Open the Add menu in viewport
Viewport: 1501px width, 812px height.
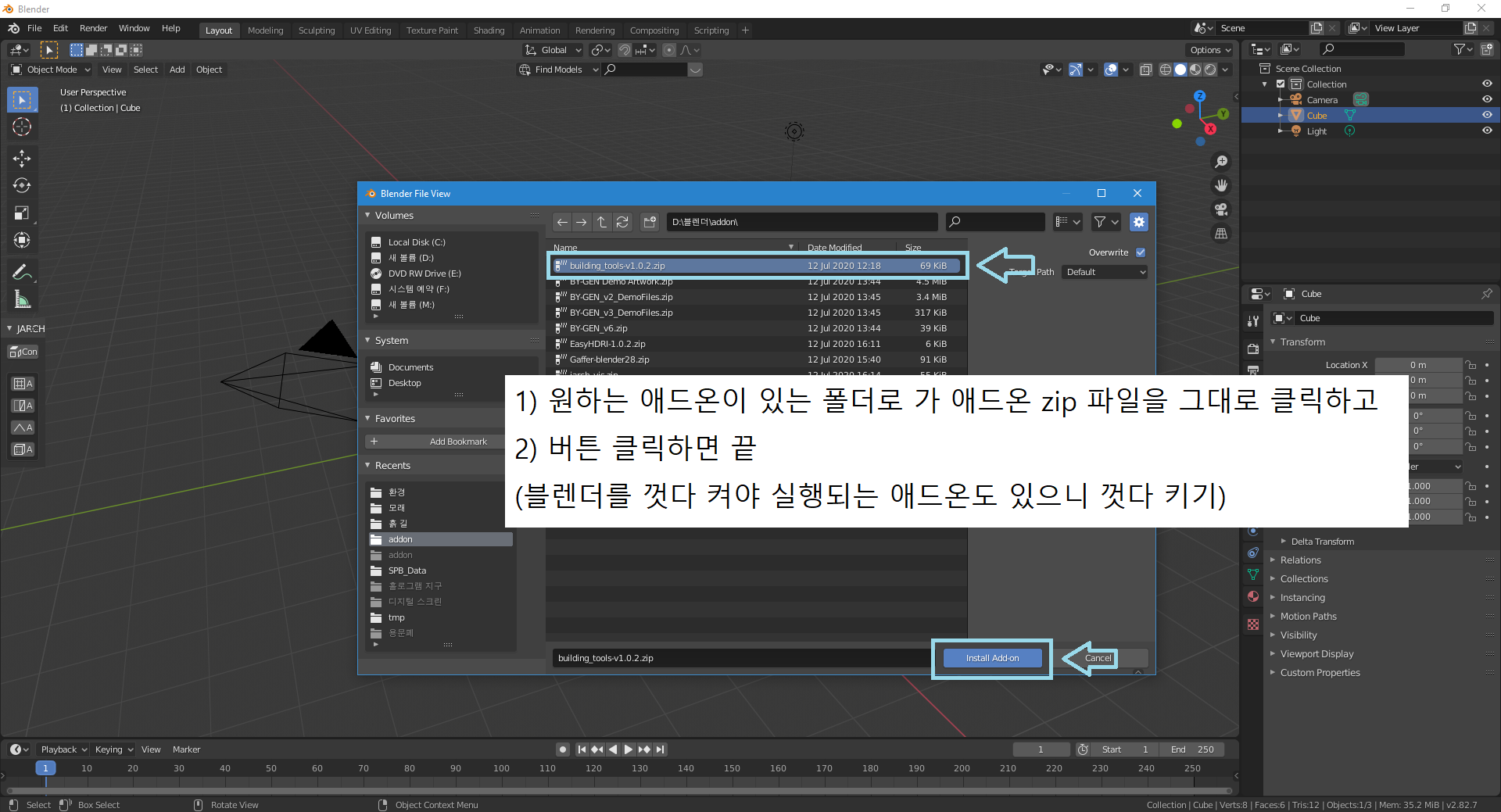pos(177,70)
